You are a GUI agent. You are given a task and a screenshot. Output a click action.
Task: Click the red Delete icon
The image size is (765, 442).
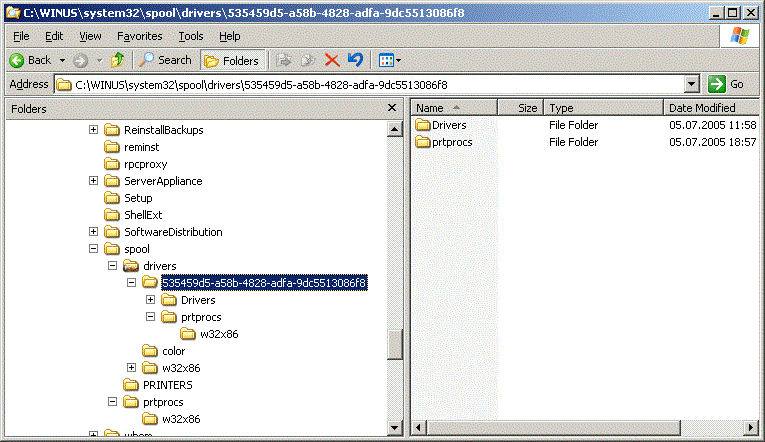[x=332, y=60]
